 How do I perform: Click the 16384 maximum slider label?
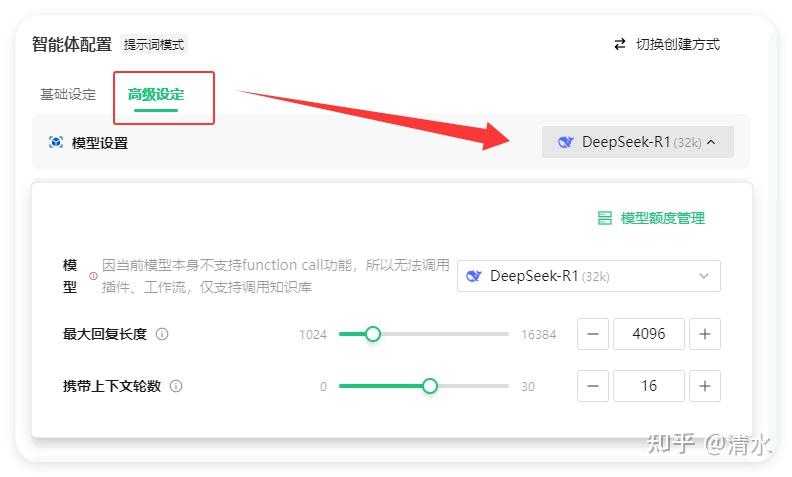pos(538,335)
